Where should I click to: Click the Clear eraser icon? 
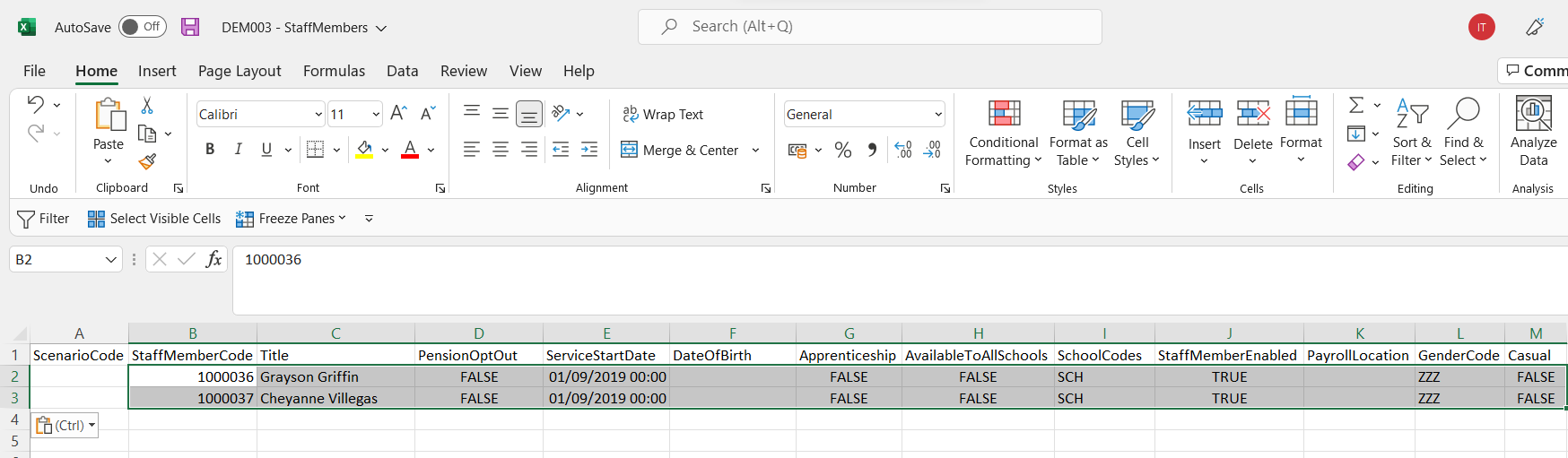click(x=1356, y=162)
